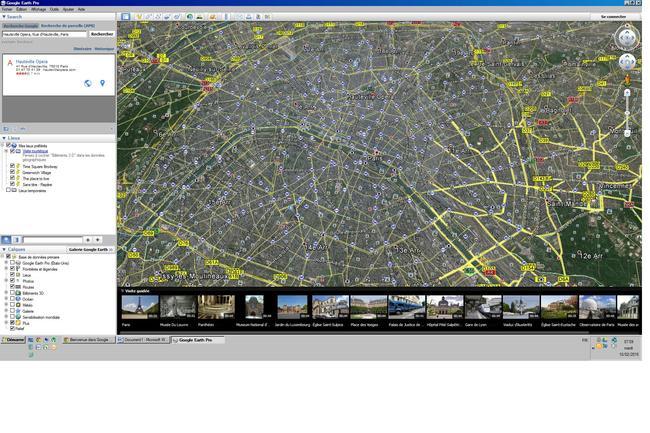Select the Add Placemark pushpin tool
650x433 pixels.
coord(139,17)
